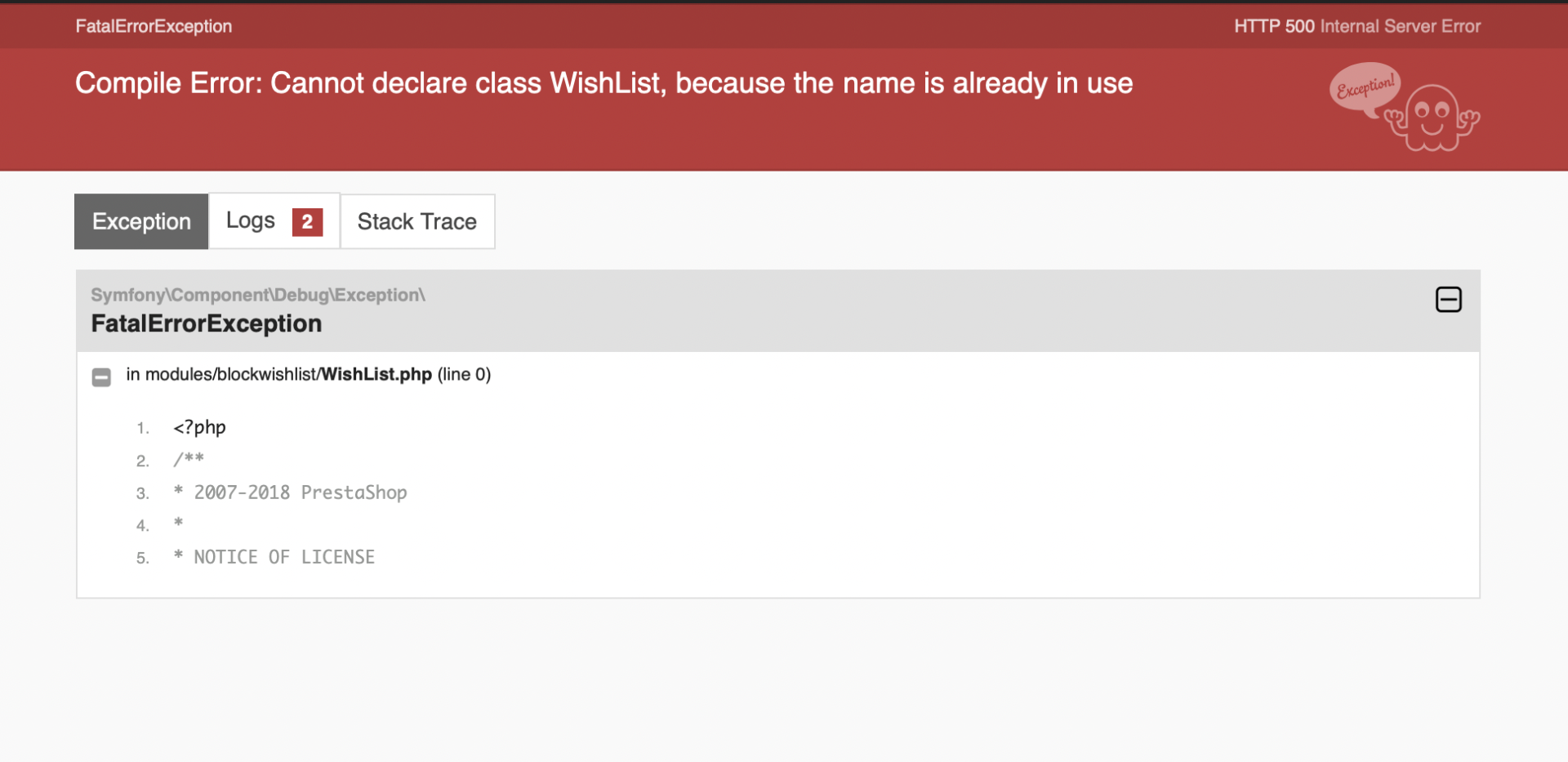1568x762 pixels.
Task: Click the HTTP 500 Internal Server Error label
Action: click(x=1357, y=26)
